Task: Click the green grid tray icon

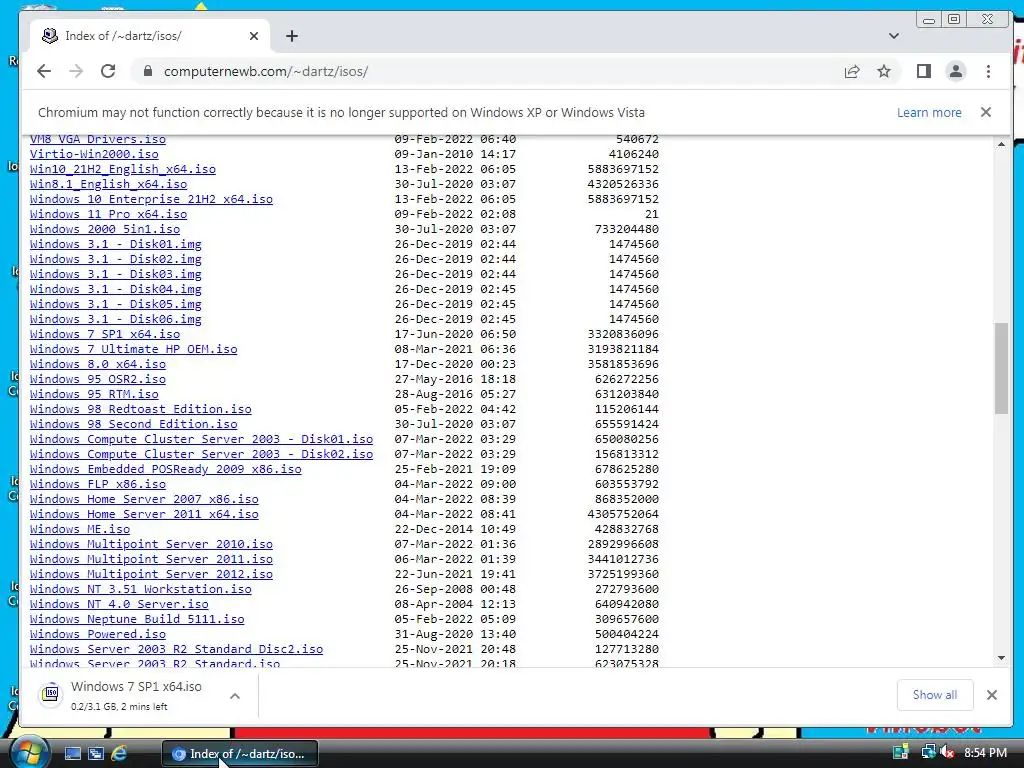Action: coord(901,752)
